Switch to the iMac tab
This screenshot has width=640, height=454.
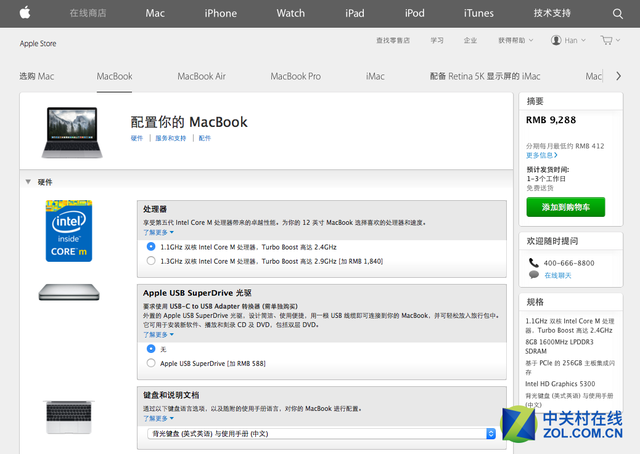375,76
